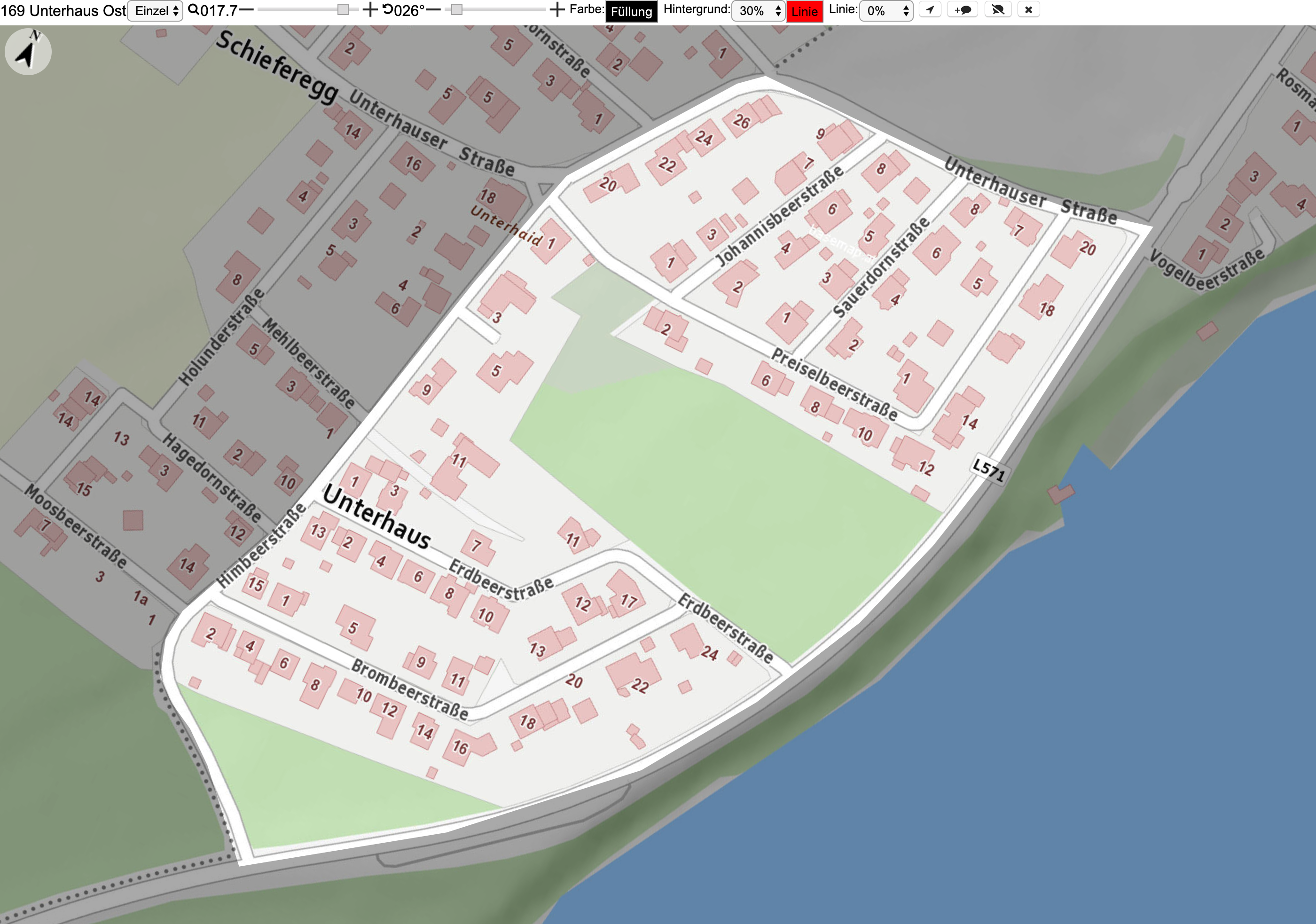Click the zoom minus icon
1316x924 pixels.
246,10
